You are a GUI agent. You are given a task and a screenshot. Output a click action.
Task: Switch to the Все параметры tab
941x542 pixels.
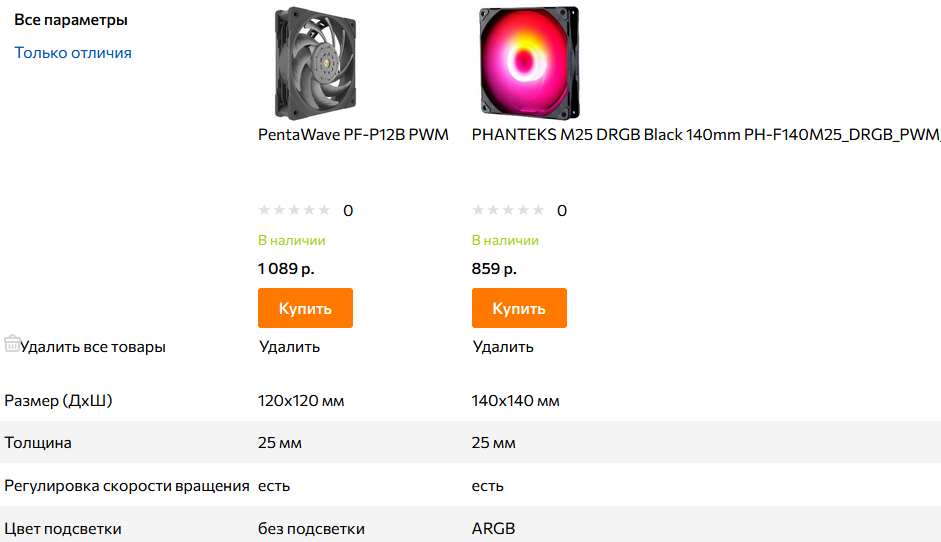(71, 20)
